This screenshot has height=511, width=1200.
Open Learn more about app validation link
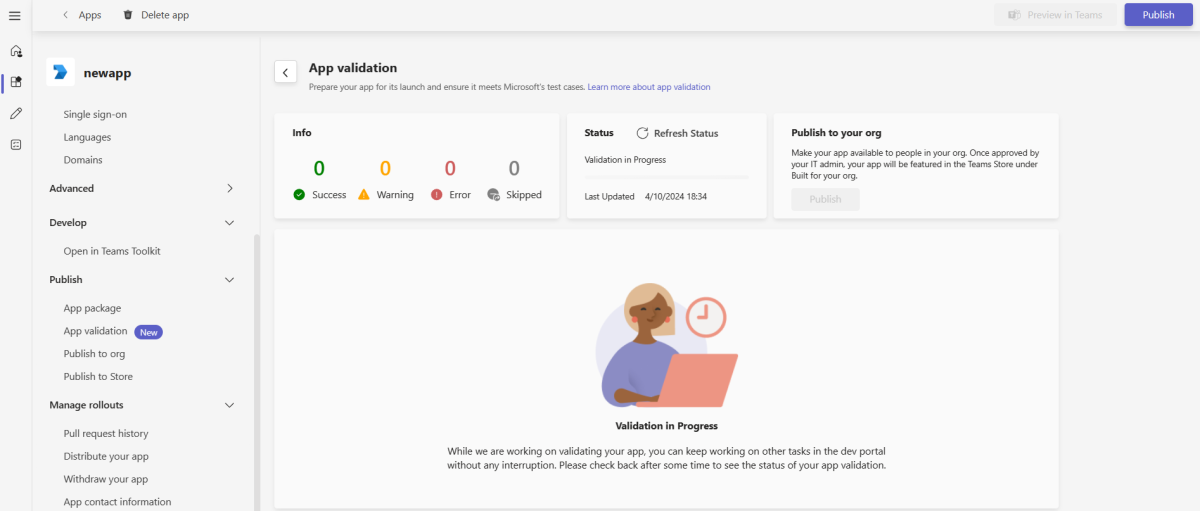pyautogui.click(x=649, y=87)
